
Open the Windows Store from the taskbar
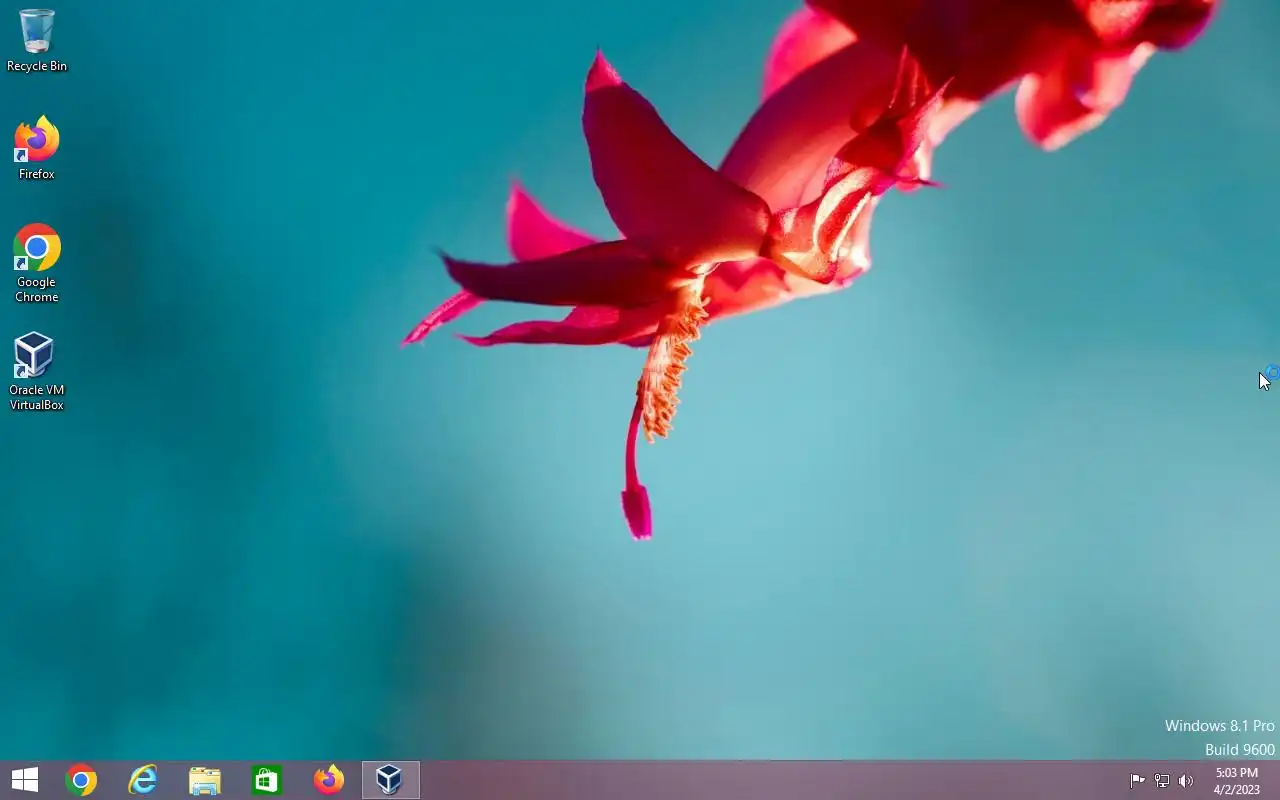(x=267, y=780)
